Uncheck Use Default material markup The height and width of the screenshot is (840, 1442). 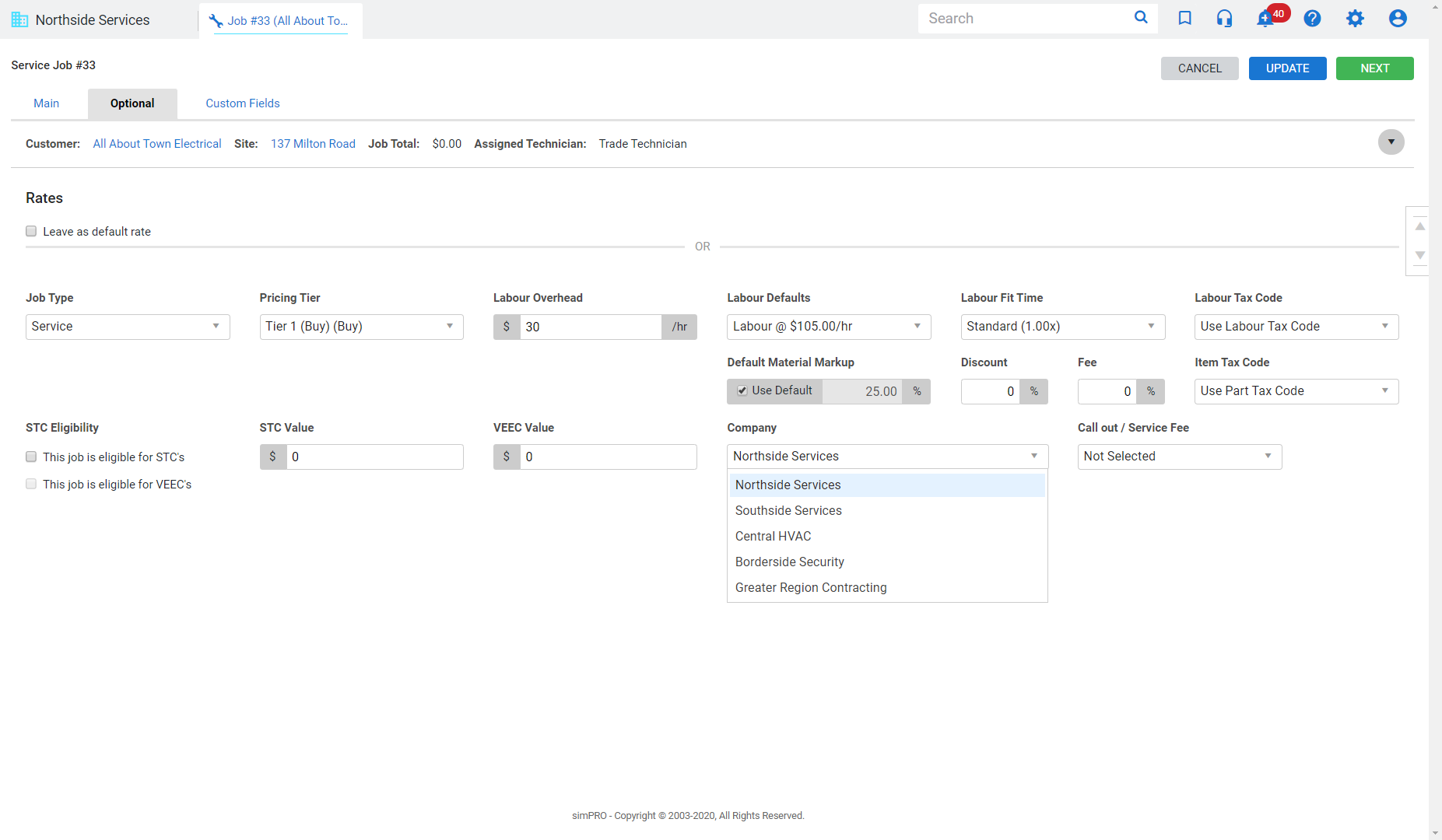tap(742, 390)
